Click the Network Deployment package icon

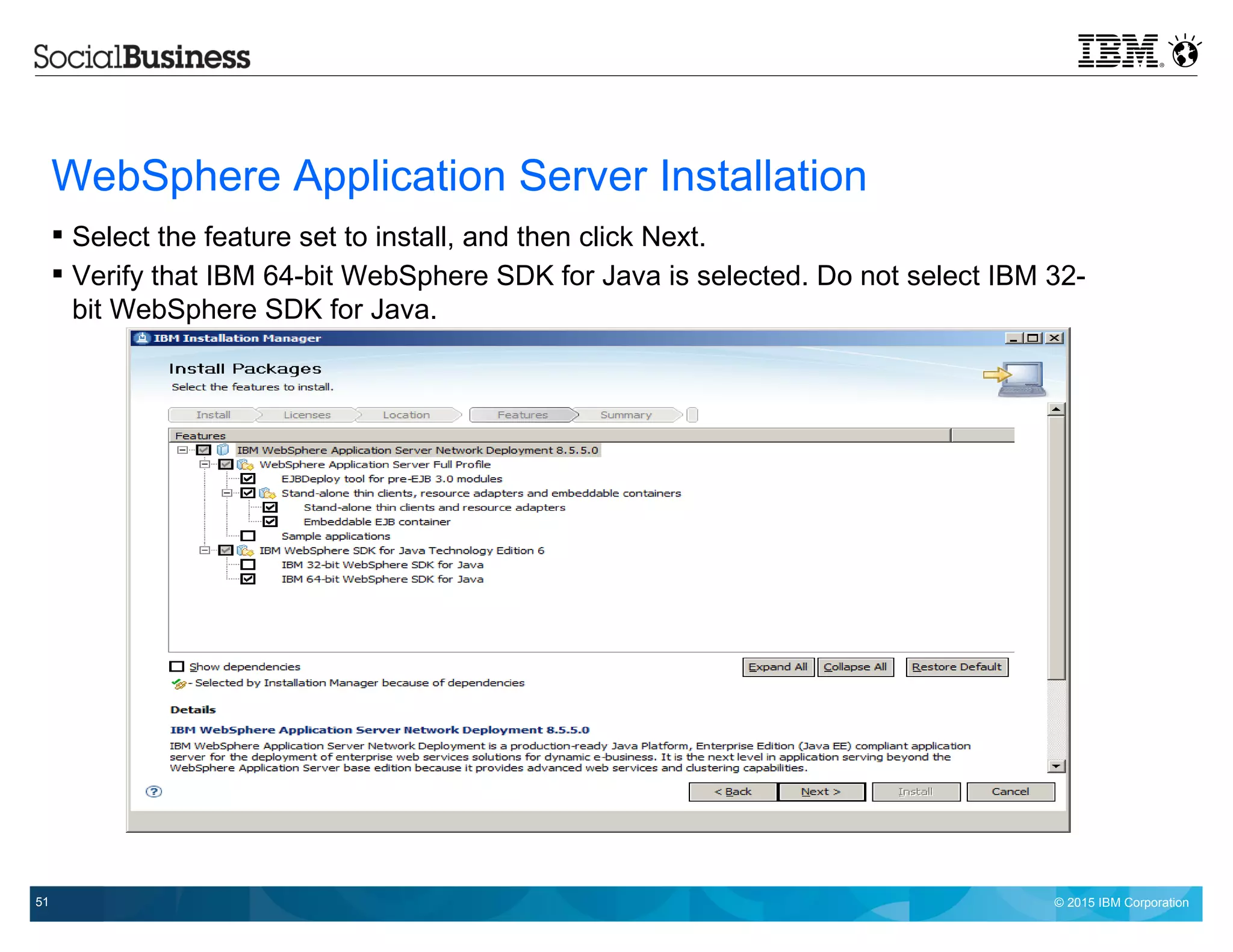pos(223,450)
